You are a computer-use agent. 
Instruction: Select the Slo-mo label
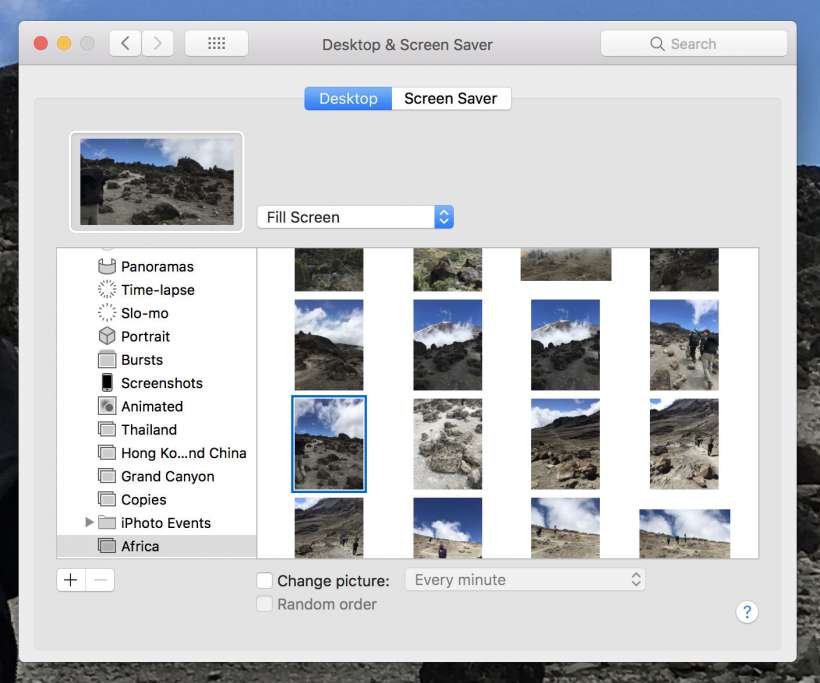pyautogui.click(x=145, y=313)
